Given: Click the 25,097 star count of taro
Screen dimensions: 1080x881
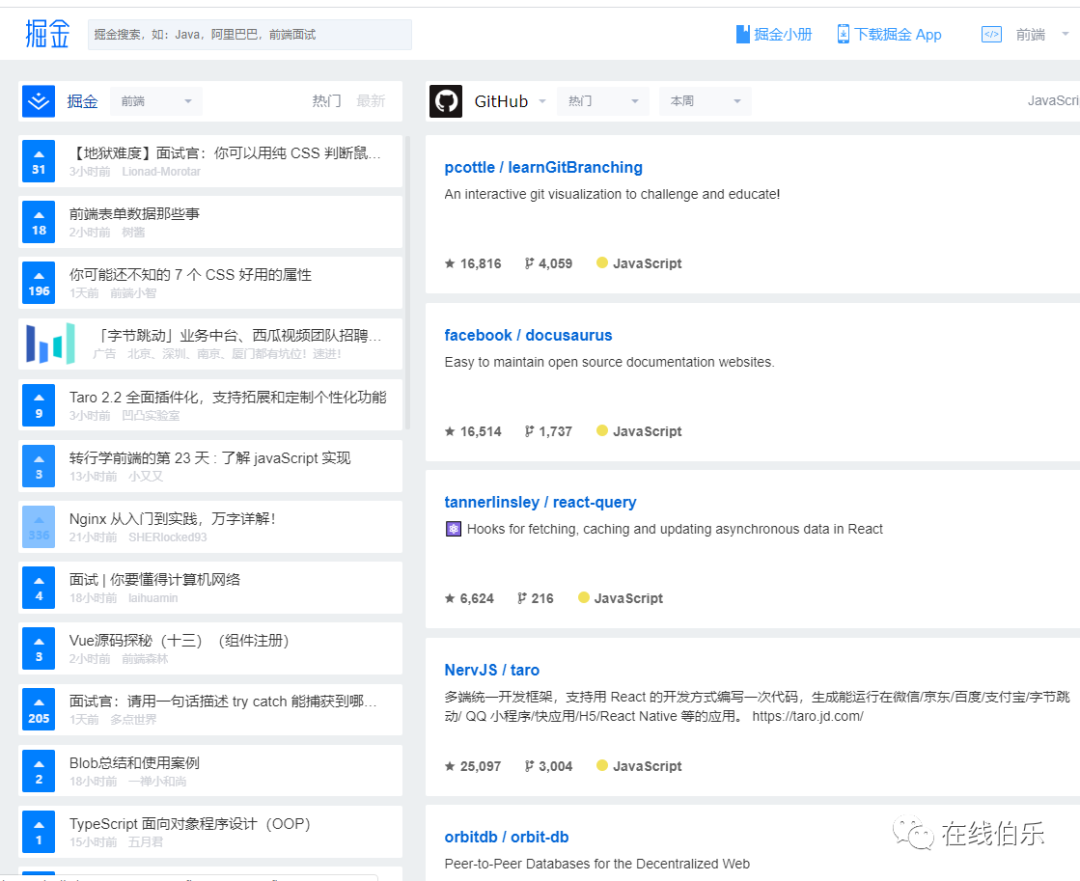Looking at the screenshot, I should tap(473, 767).
